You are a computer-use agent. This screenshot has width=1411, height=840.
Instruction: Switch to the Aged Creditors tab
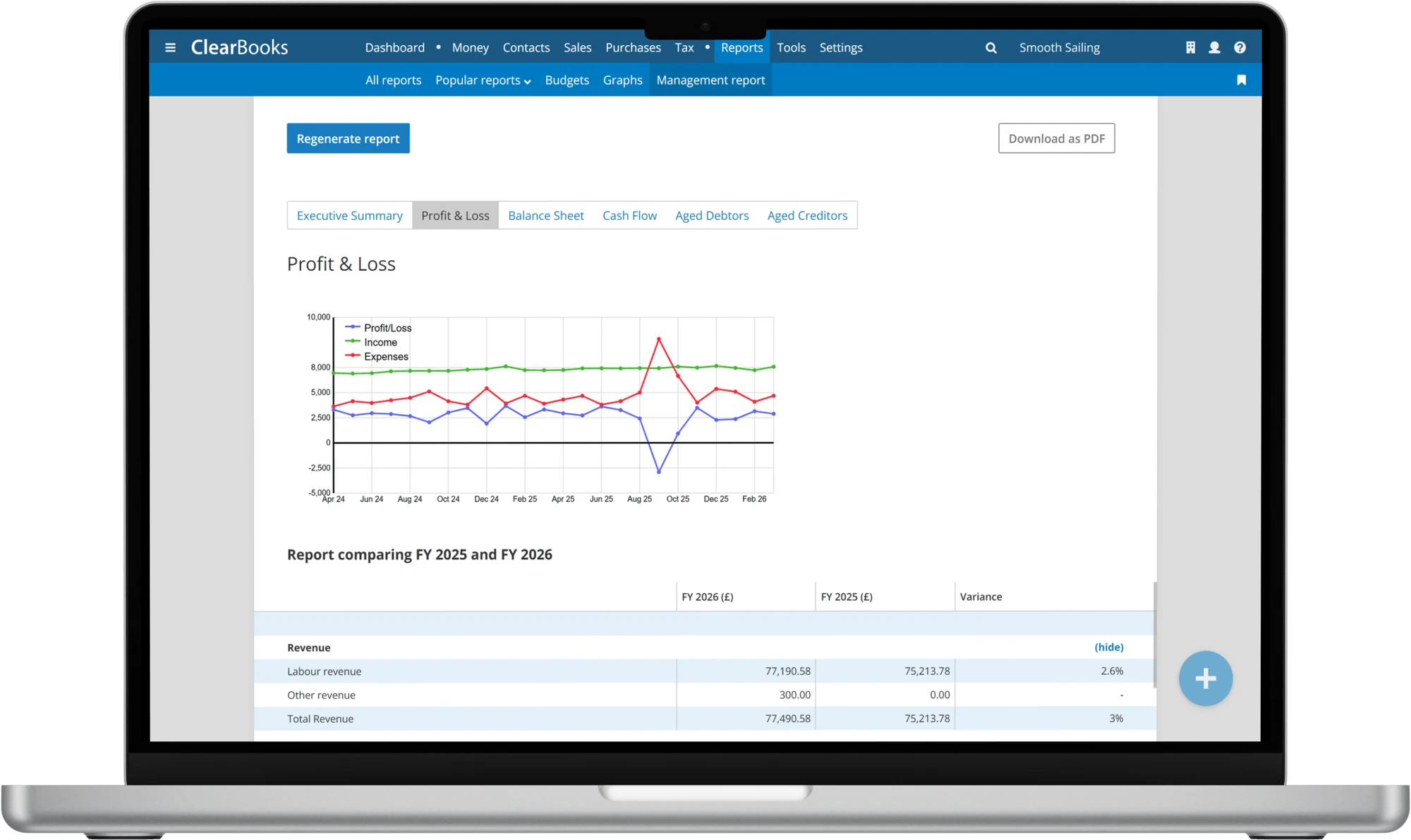[807, 215]
